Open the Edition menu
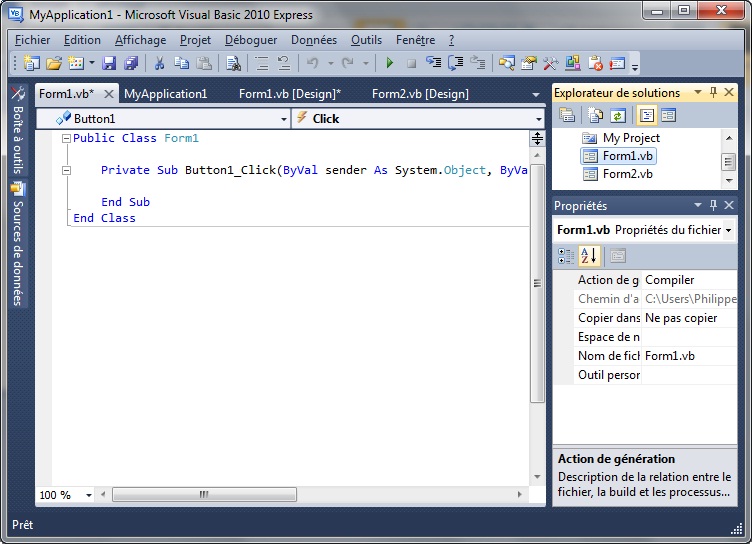 tap(82, 40)
